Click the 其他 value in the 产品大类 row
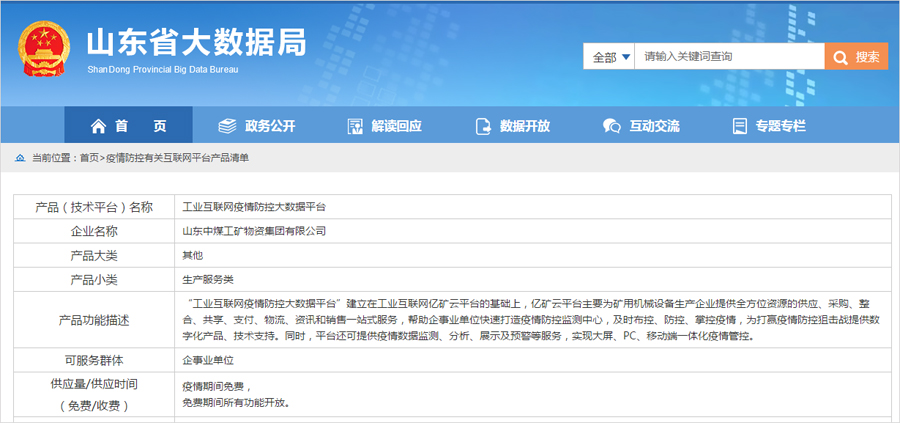Screen dimensions: 900x423 click(x=192, y=255)
